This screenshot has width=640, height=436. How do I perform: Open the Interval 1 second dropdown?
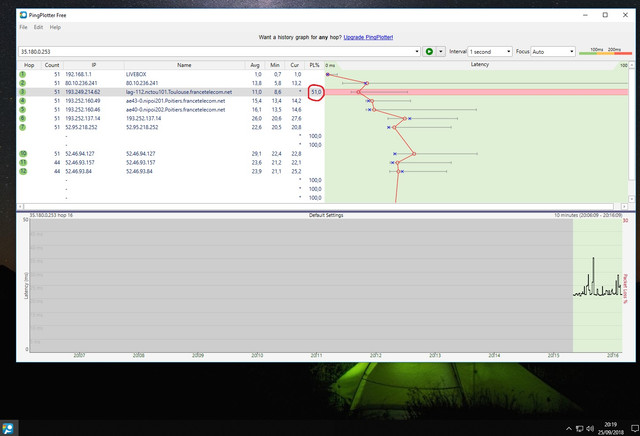[490, 51]
